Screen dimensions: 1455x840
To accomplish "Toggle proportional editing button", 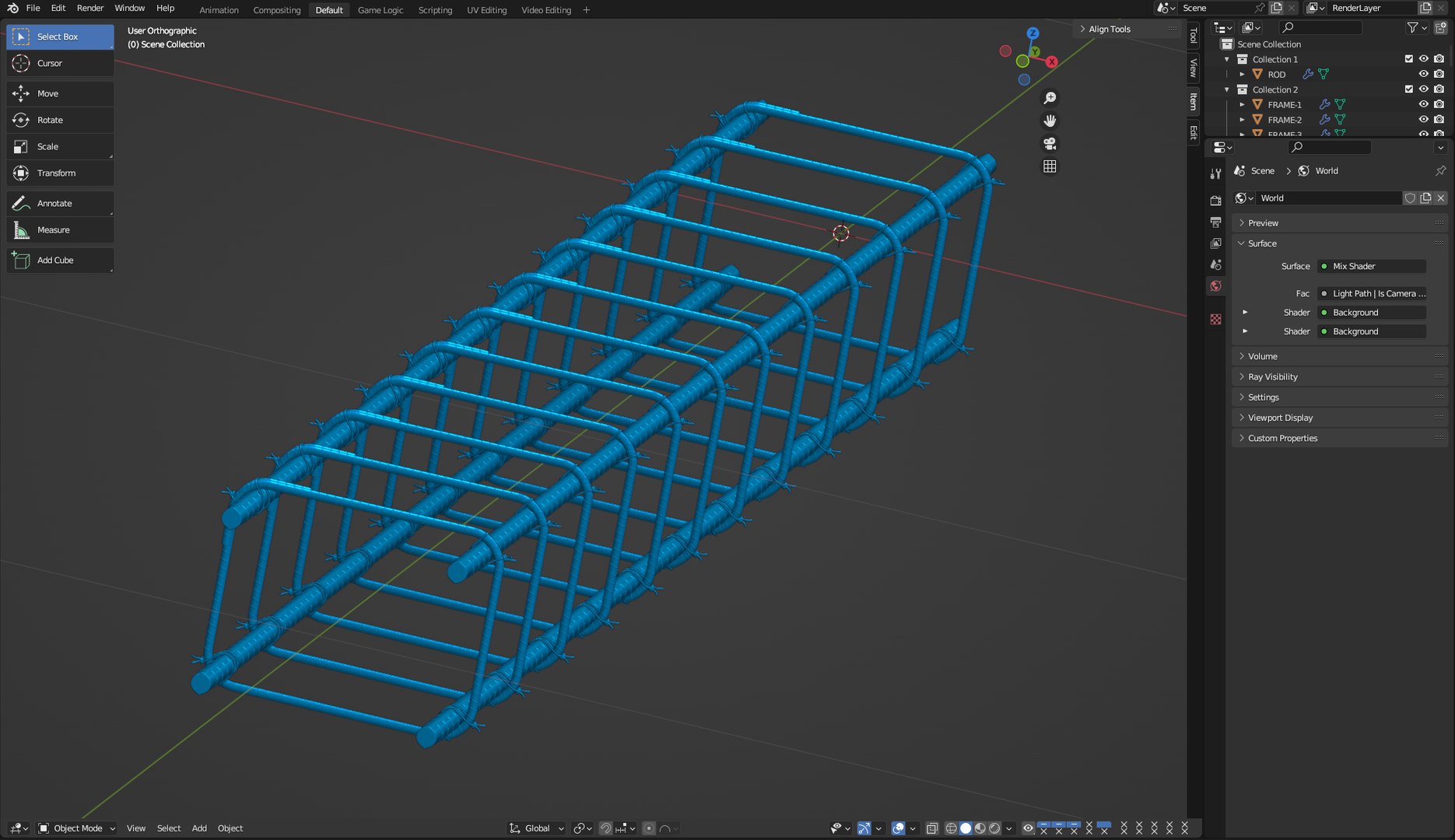I will (x=649, y=828).
